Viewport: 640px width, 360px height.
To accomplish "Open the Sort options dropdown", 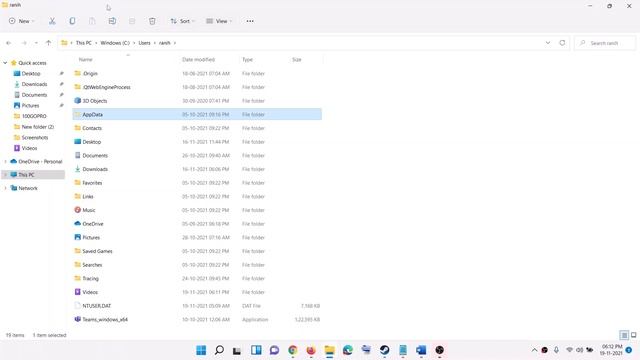I will click(x=182, y=21).
